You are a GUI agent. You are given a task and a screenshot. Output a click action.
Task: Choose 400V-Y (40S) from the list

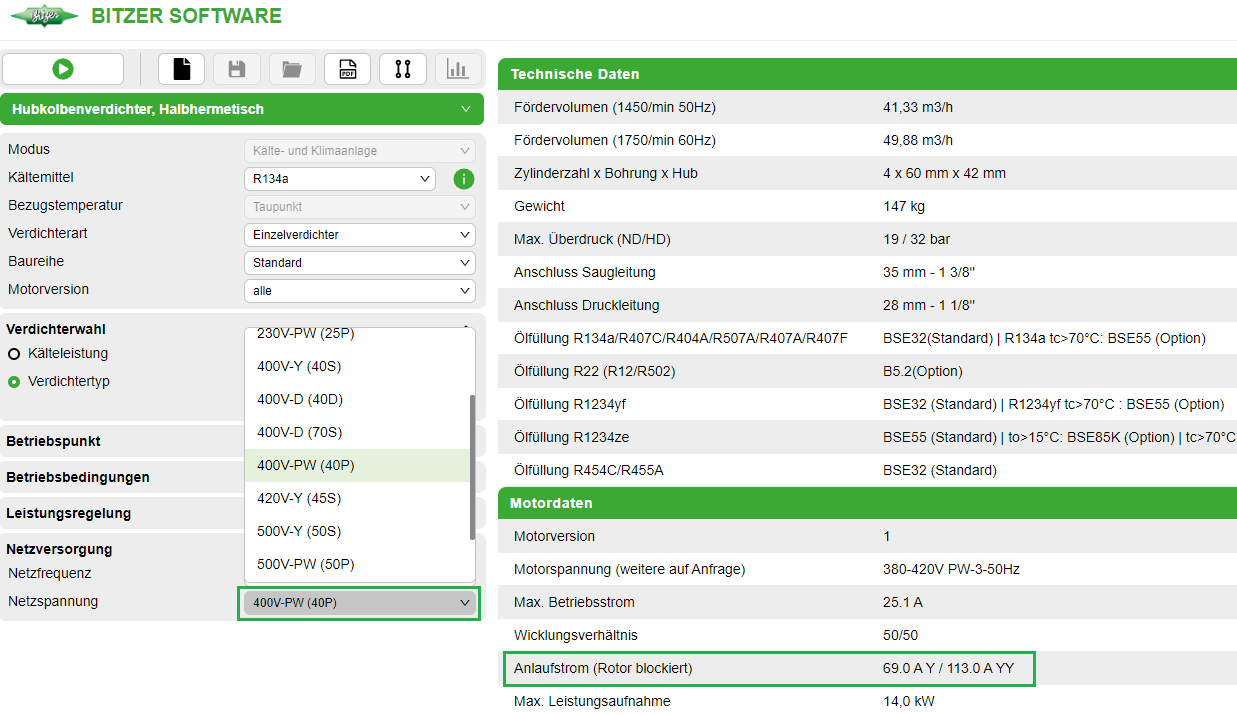pyautogui.click(x=300, y=366)
